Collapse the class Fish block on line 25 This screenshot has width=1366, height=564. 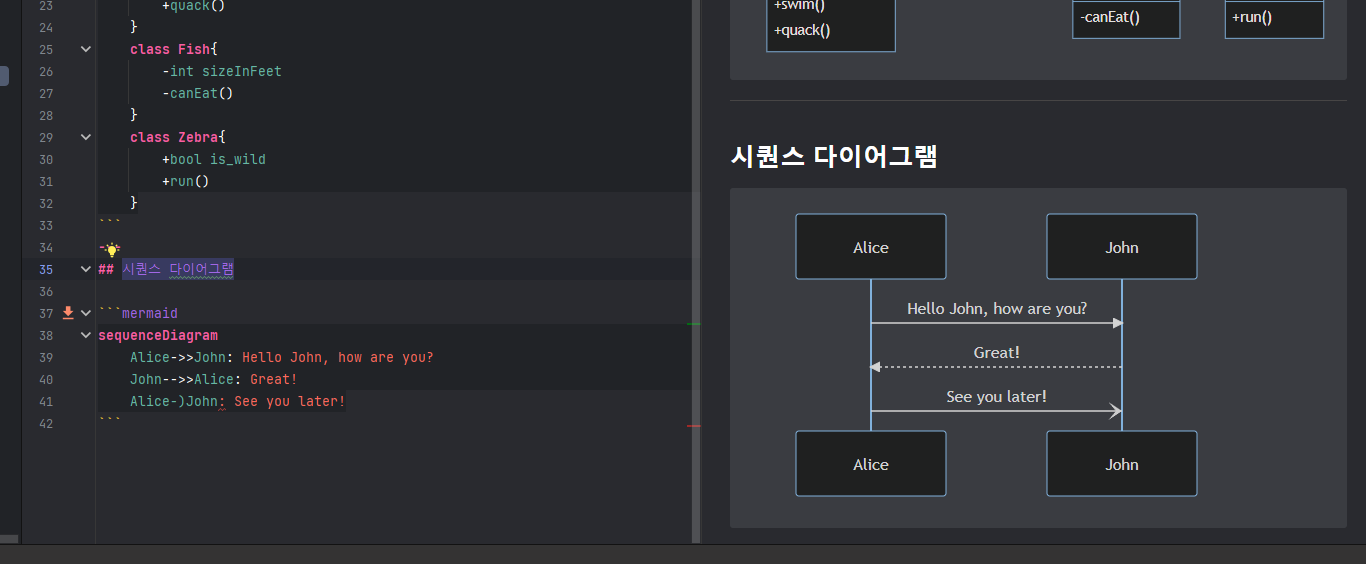point(86,49)
